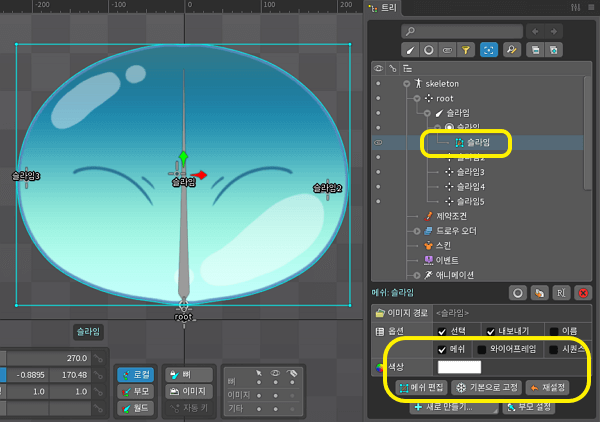Click the 기본으로 고정 button

point(487,388)
